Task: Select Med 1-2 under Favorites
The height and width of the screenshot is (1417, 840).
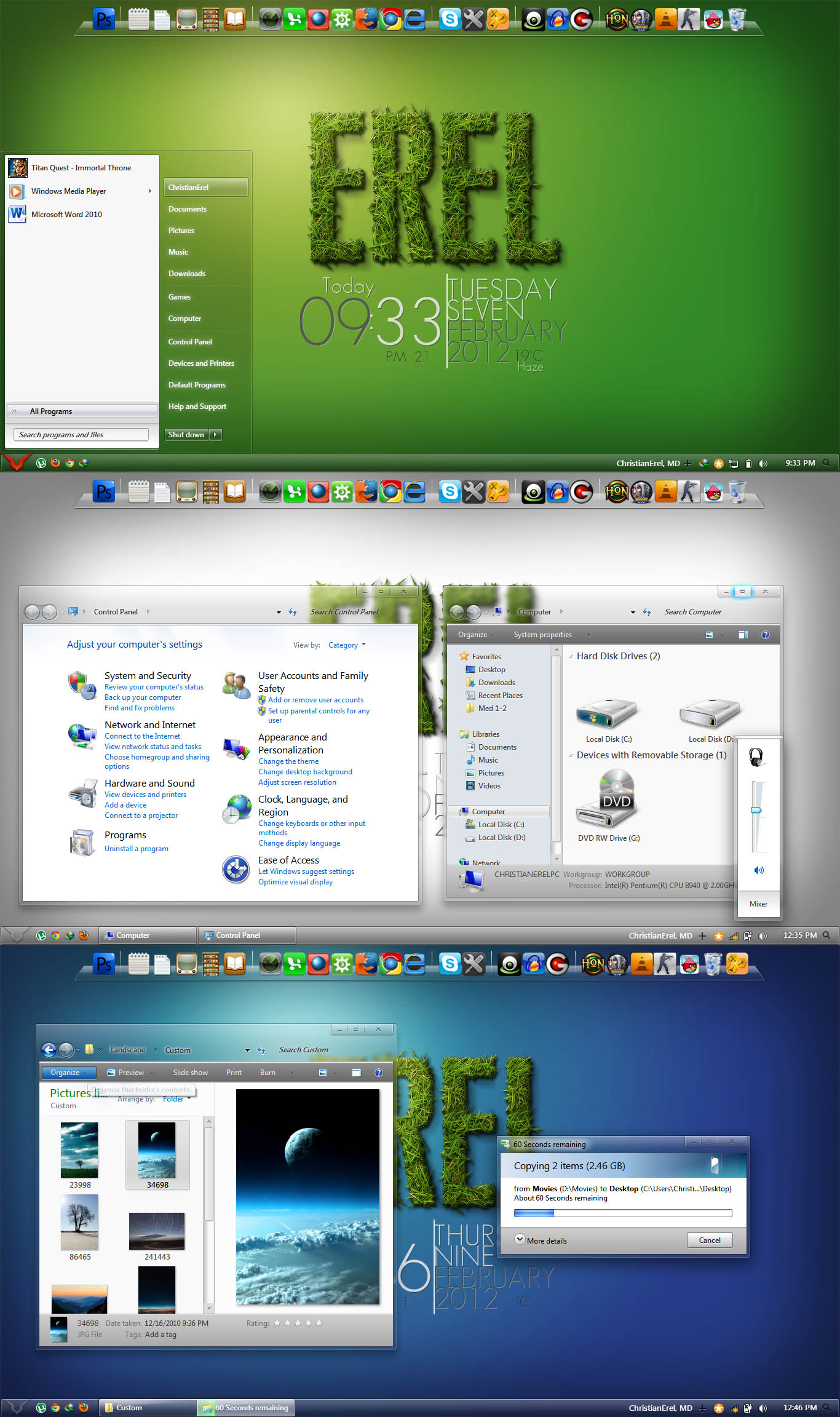Action: 493,708
